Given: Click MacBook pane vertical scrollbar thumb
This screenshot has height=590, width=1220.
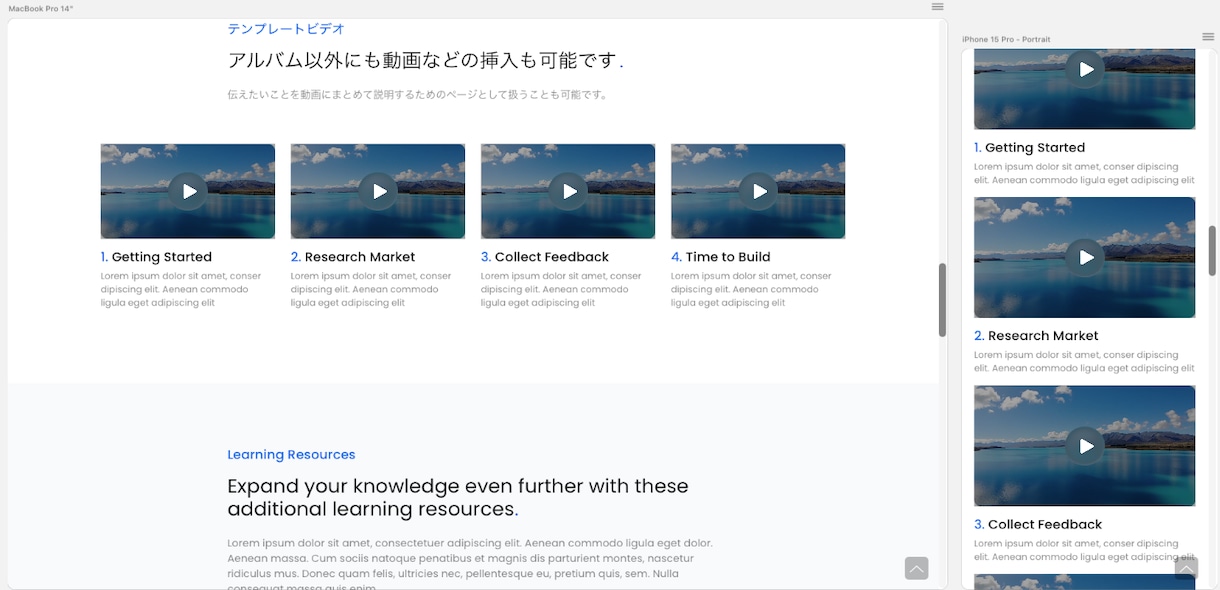Looking at the screenshot, I should [x=942, y=300].
